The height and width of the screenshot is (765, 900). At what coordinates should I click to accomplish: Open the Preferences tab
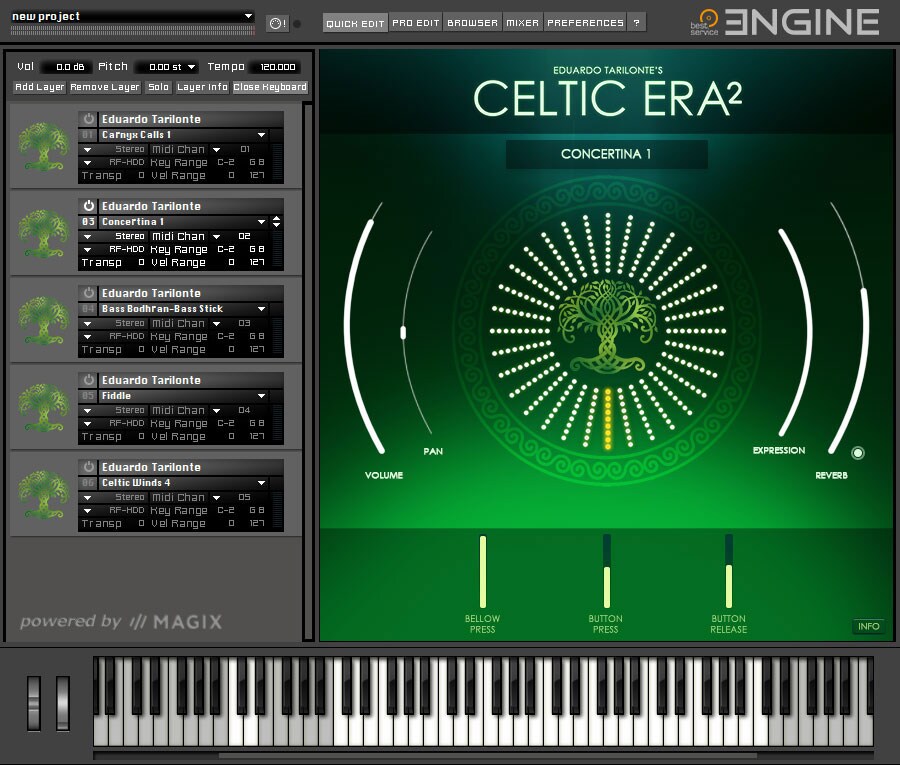(585, 23)
